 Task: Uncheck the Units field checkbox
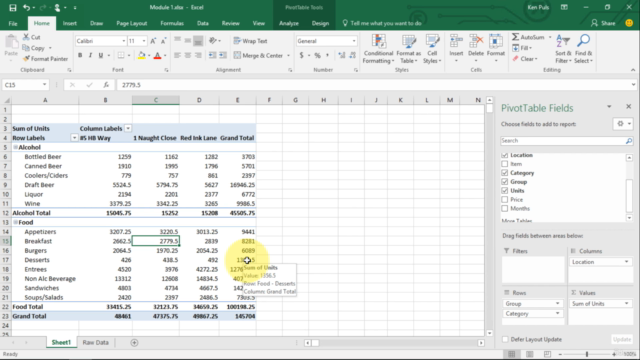coord(504,191)
